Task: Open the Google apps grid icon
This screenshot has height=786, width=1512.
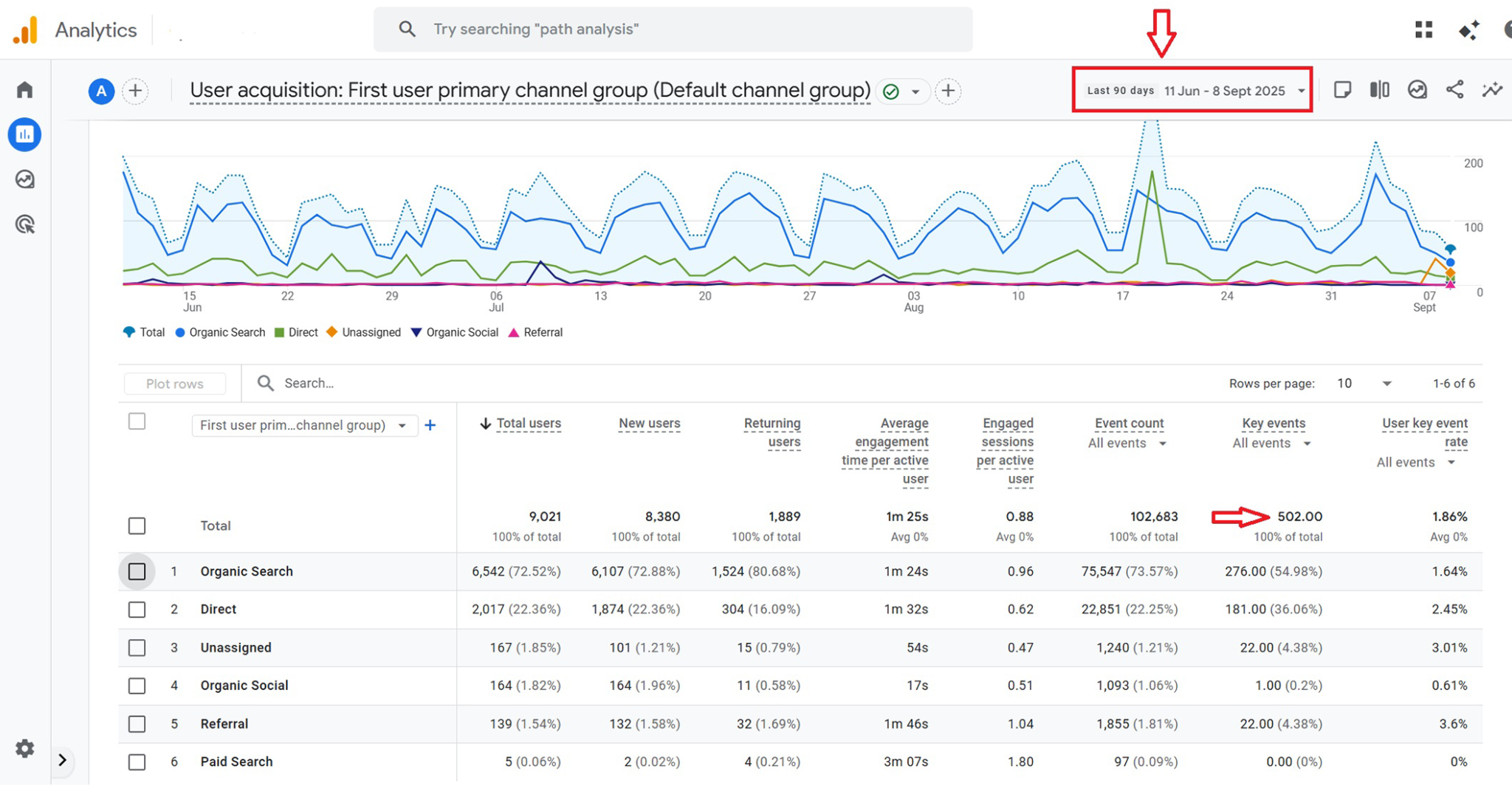Action: pos(1423,30)
